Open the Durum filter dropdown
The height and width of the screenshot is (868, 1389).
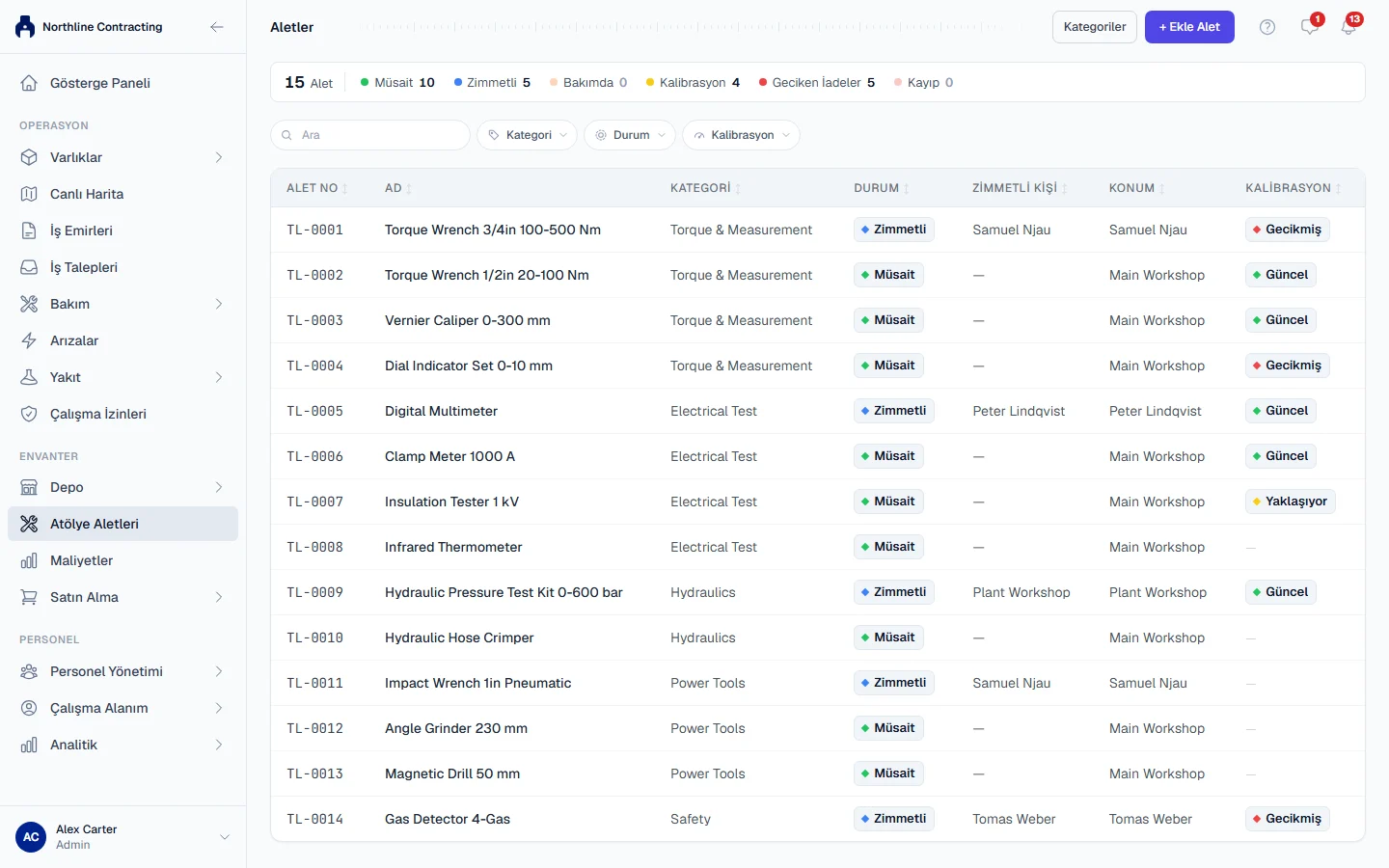point(630,135)
